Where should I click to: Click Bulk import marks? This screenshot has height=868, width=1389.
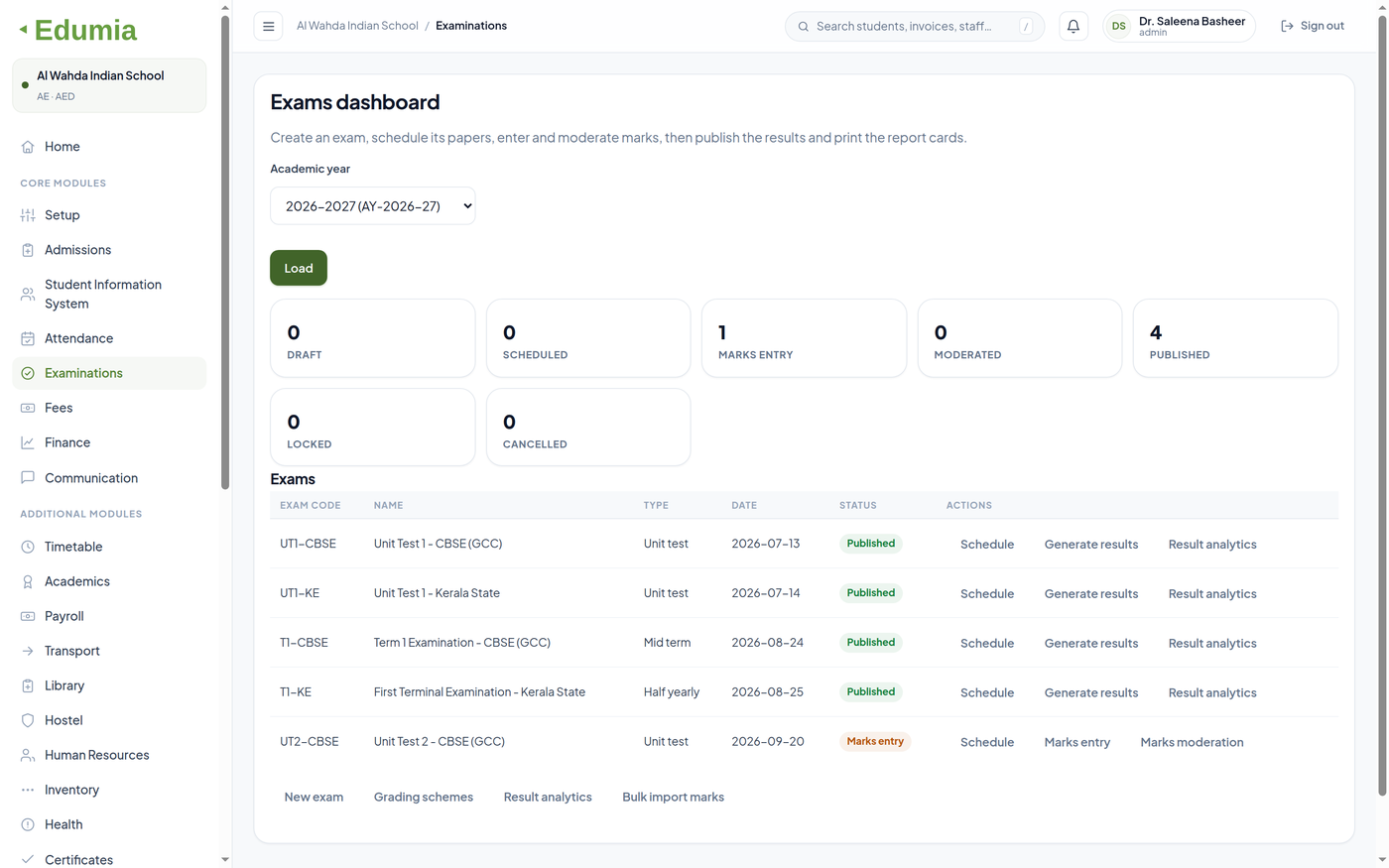point(674,797)
